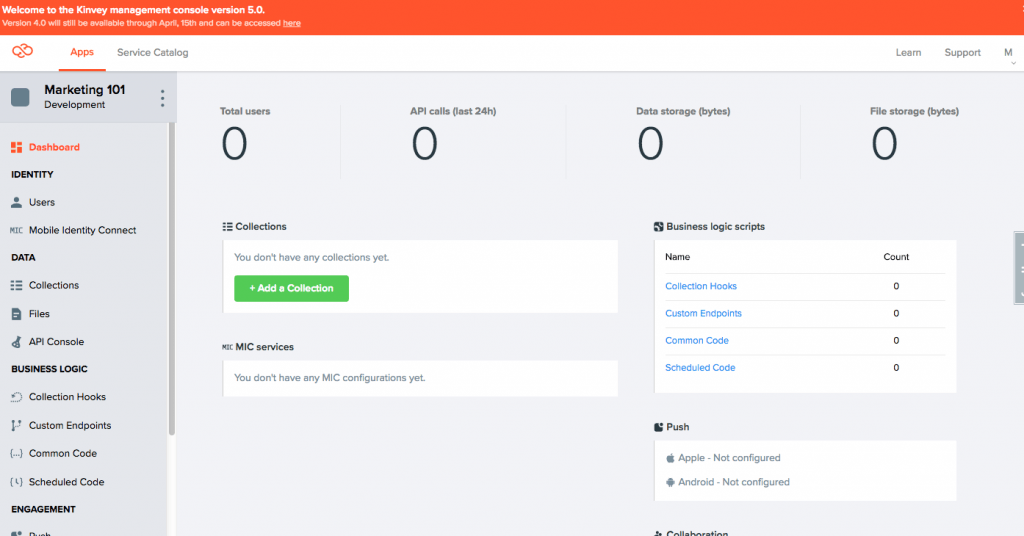The width and height of the screenshot is (1024, 536).
Task: Select the Custom Endpoints branch icon
Action: click(x=16, y=426)
